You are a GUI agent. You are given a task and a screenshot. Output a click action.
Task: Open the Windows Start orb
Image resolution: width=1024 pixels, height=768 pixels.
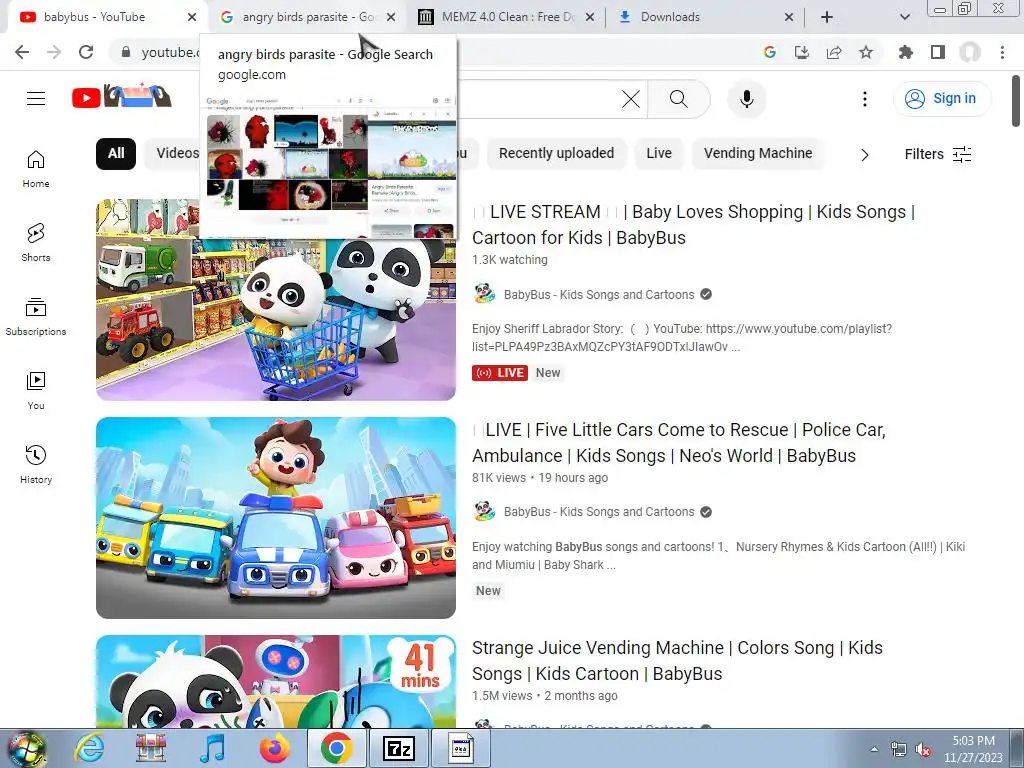tap(26, 748)
